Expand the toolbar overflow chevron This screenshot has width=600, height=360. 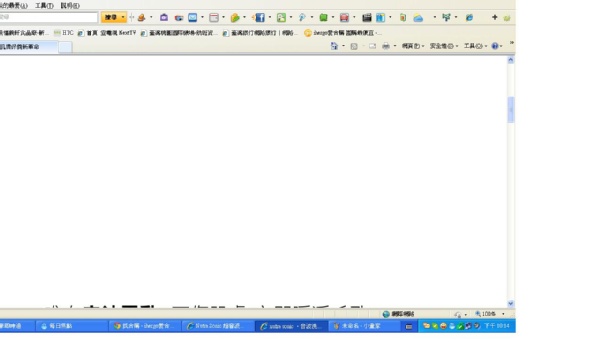[x=512, y=42]
